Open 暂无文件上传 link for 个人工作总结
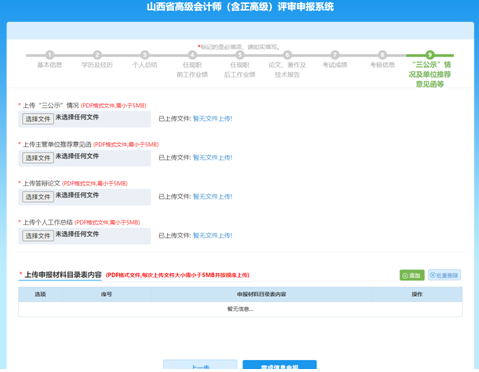479x372 pixels. 213,236
